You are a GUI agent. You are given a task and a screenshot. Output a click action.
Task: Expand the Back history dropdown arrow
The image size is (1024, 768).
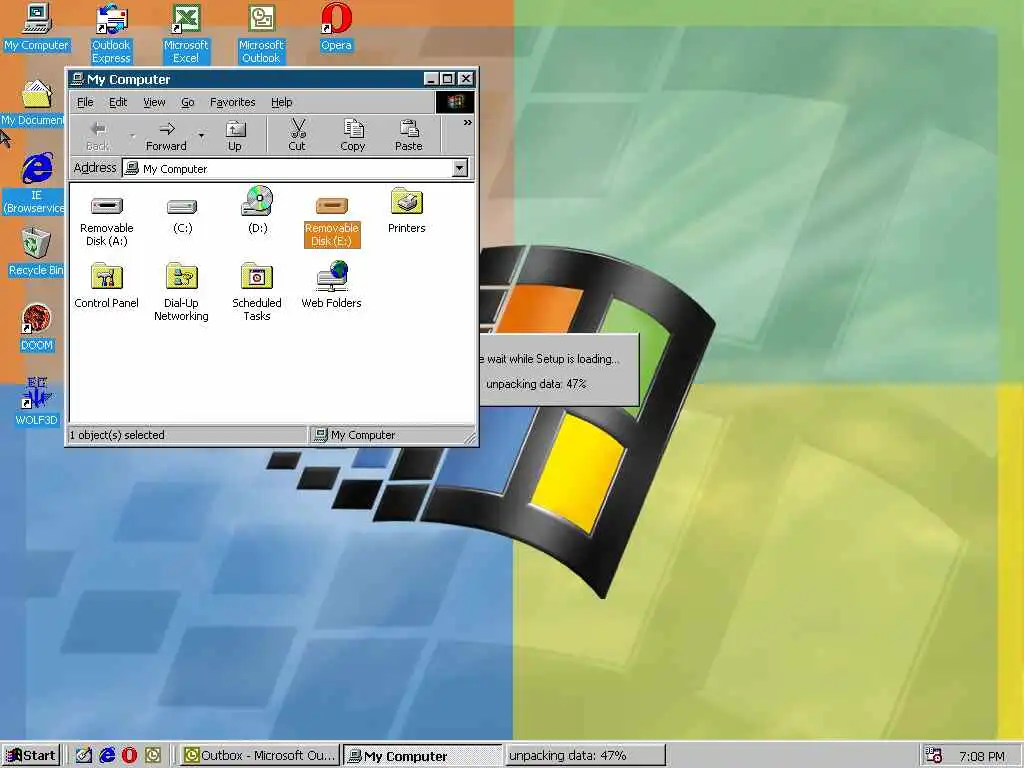point(133,136)
